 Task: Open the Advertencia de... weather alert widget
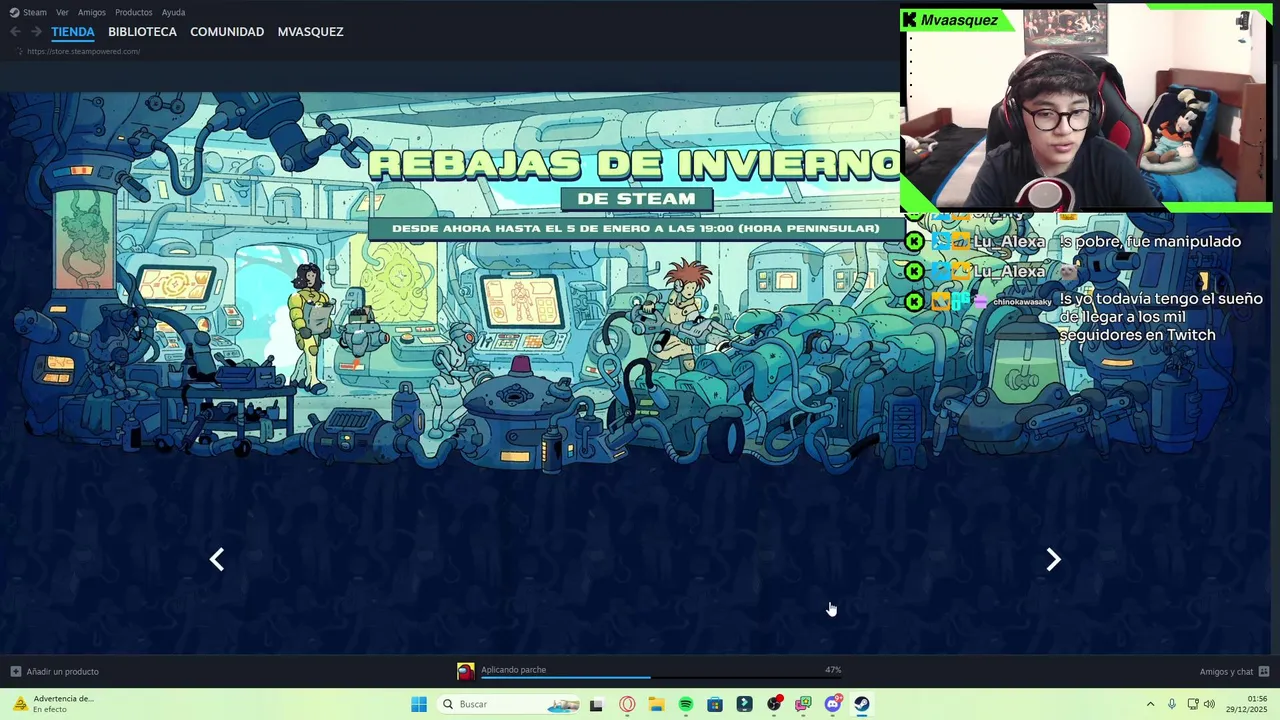pos(53,704)
